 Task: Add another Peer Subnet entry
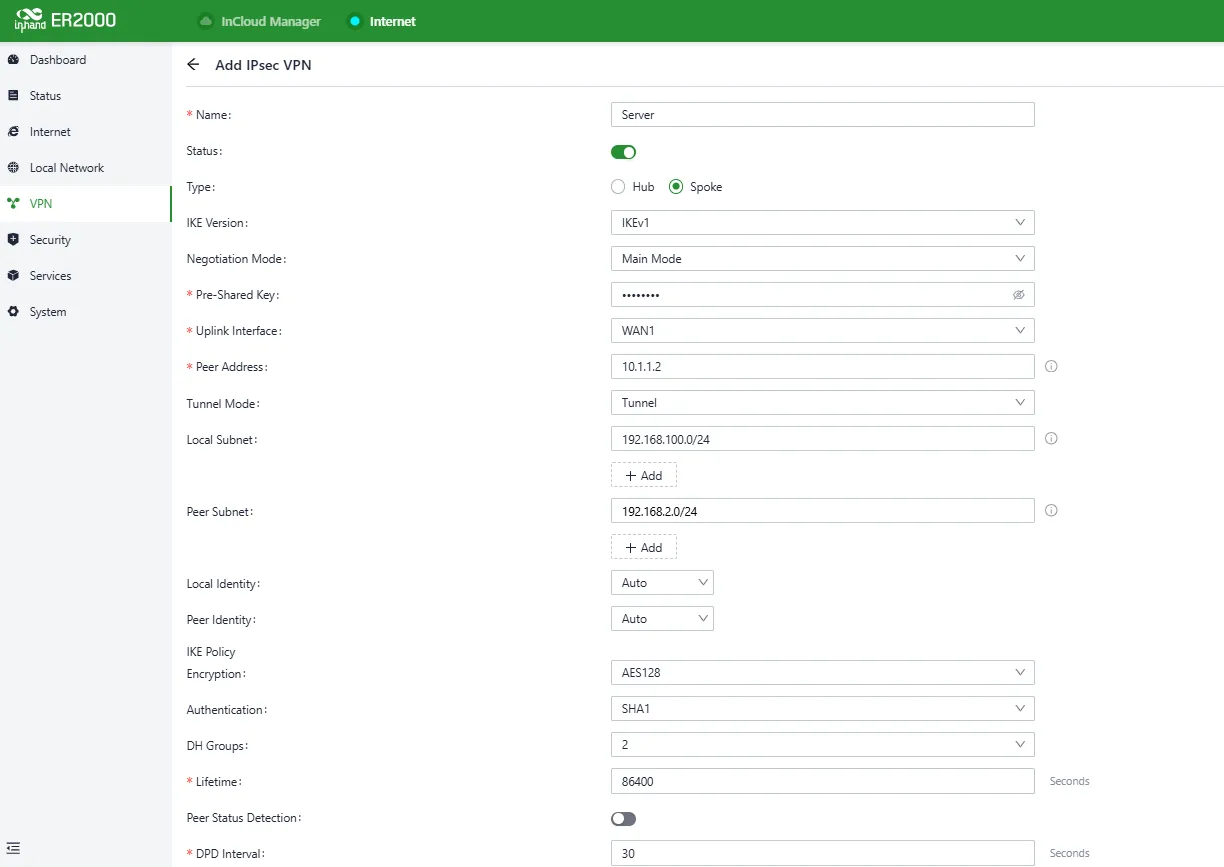(x=644, y=547)
